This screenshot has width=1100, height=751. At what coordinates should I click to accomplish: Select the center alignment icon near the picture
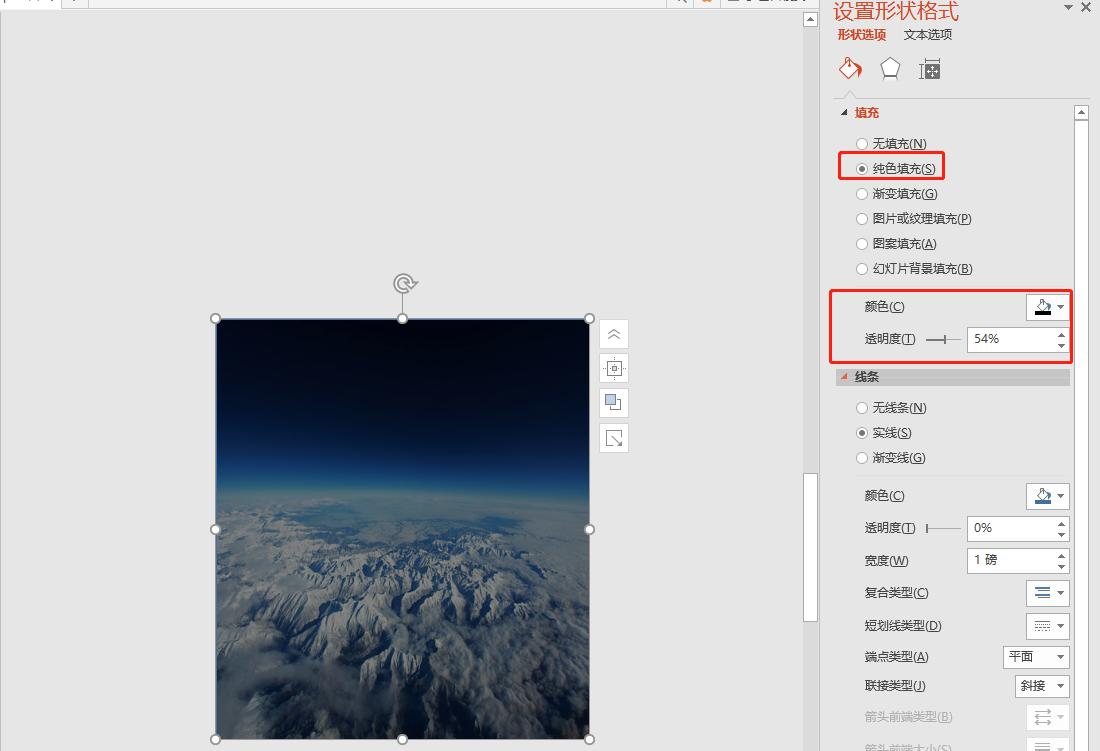[613, 368]
